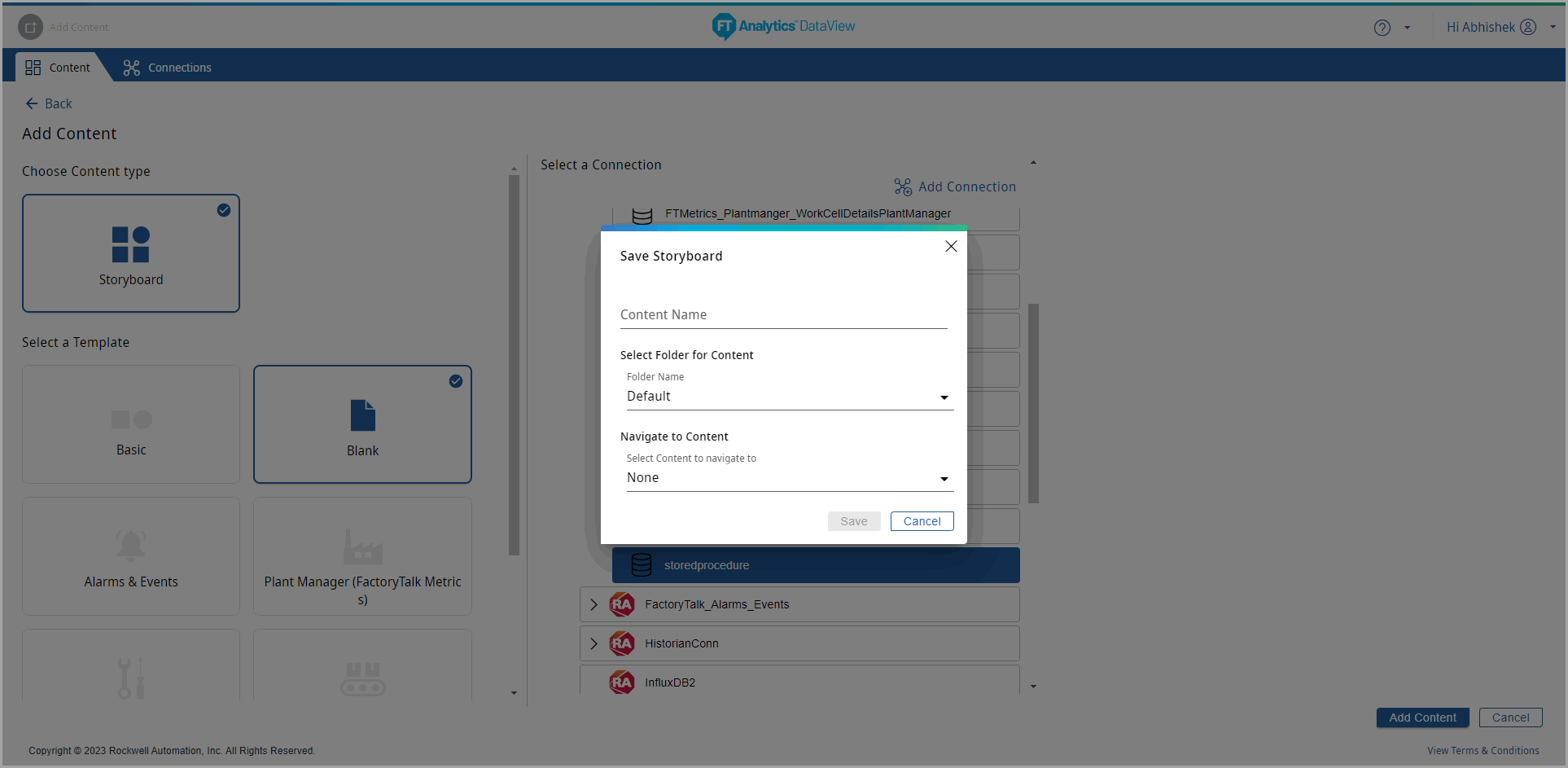
Task: Open the Select Content to navigate to dropdown
Action: click(790, 478)
